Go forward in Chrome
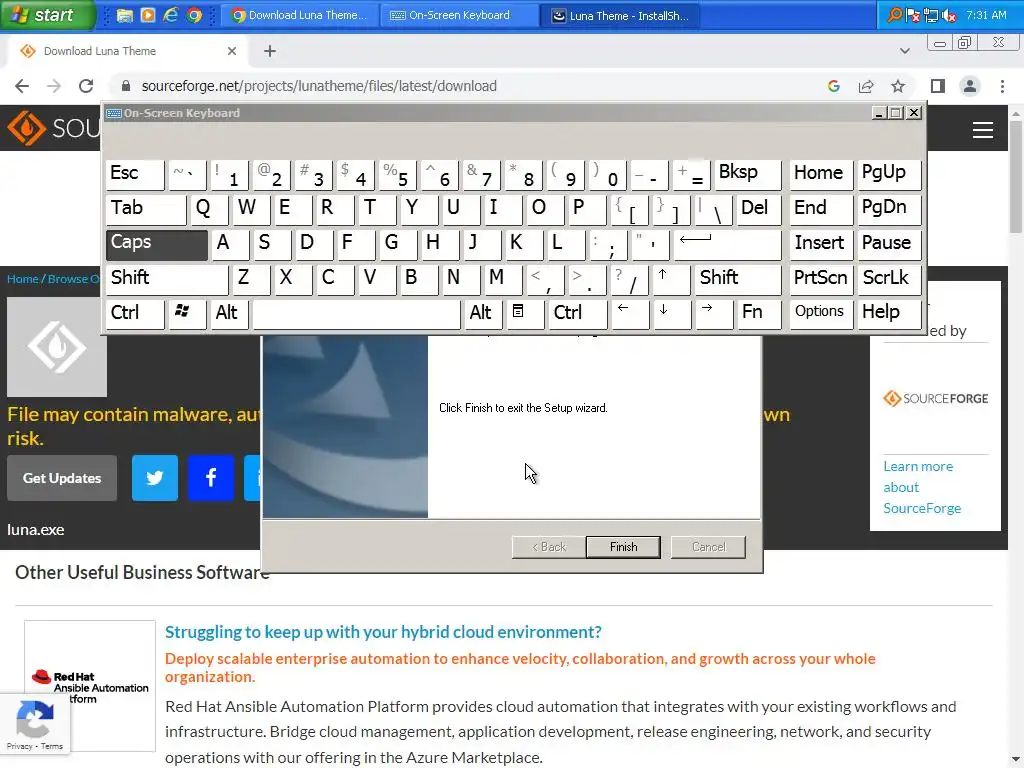 (54, 86)
